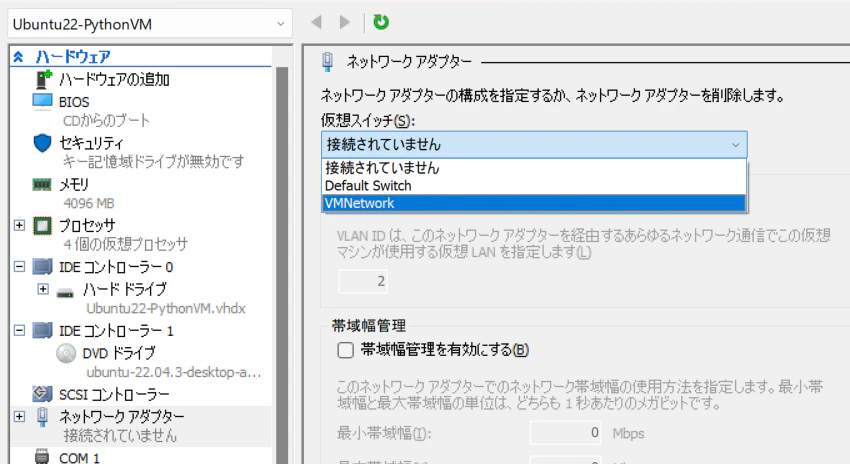850x464 pixels.
Task: Expand the ネットワーク アダプター tree node
Action: pos(20,416)
